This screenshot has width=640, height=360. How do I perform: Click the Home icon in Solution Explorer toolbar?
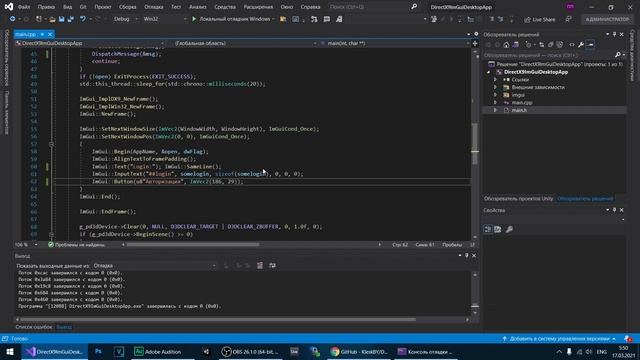(x=506, y=45)
